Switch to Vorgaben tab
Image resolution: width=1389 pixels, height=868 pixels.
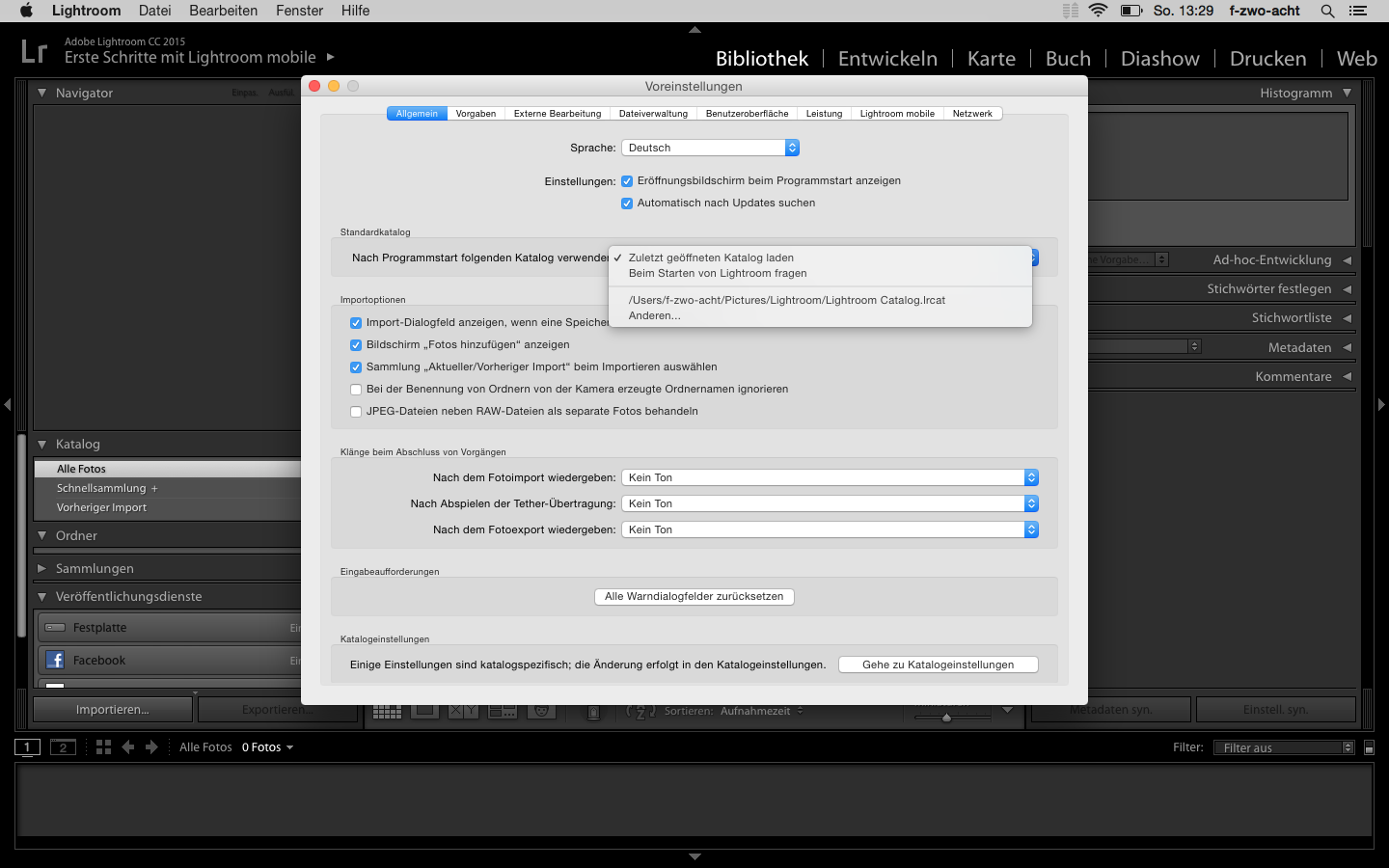pos(476,114)
